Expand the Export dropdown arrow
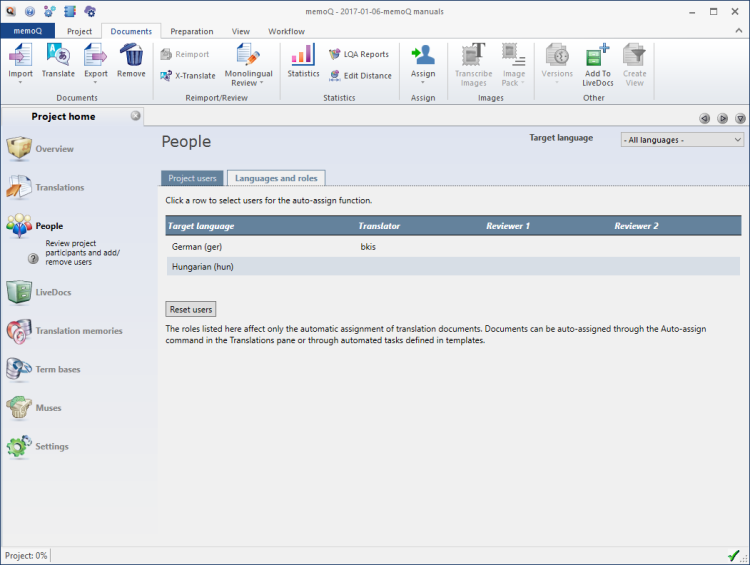Screen dimensions: 750x565 click(95, 82)
